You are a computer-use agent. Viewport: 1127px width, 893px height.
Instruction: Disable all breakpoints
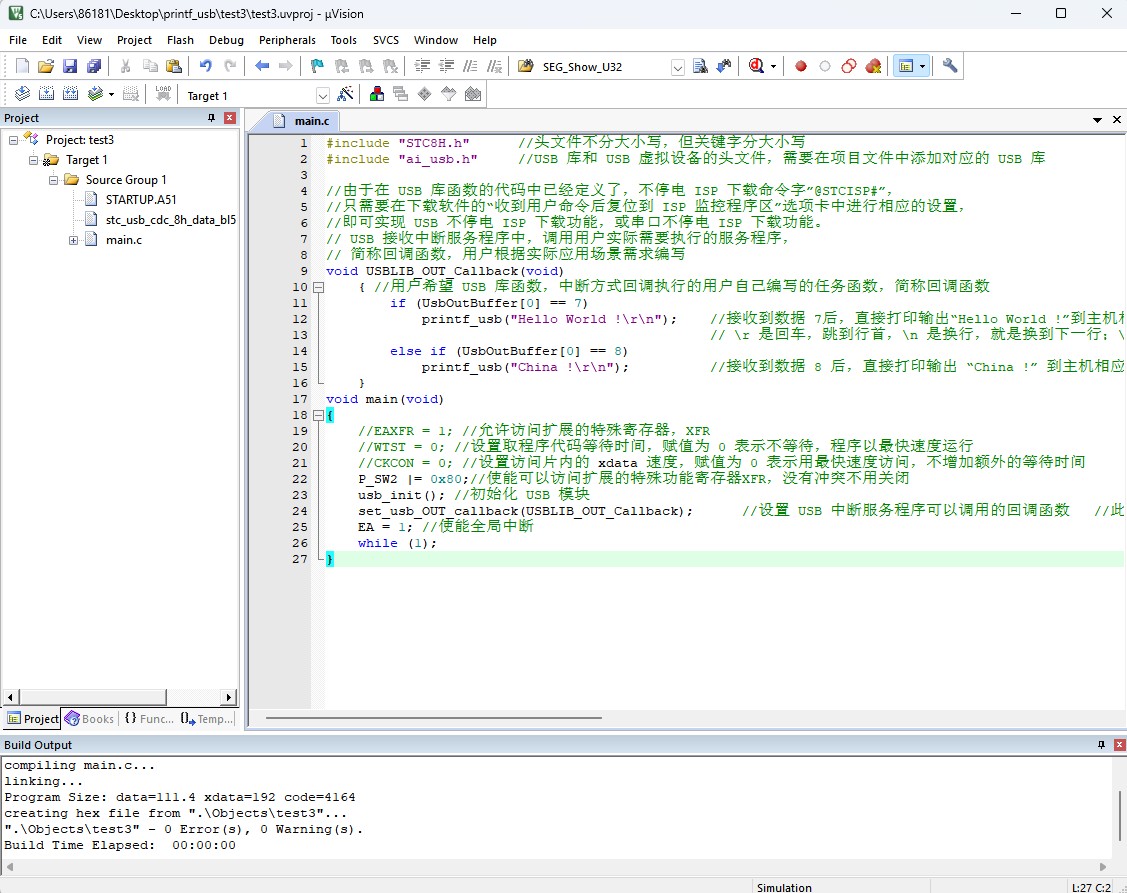849,67
